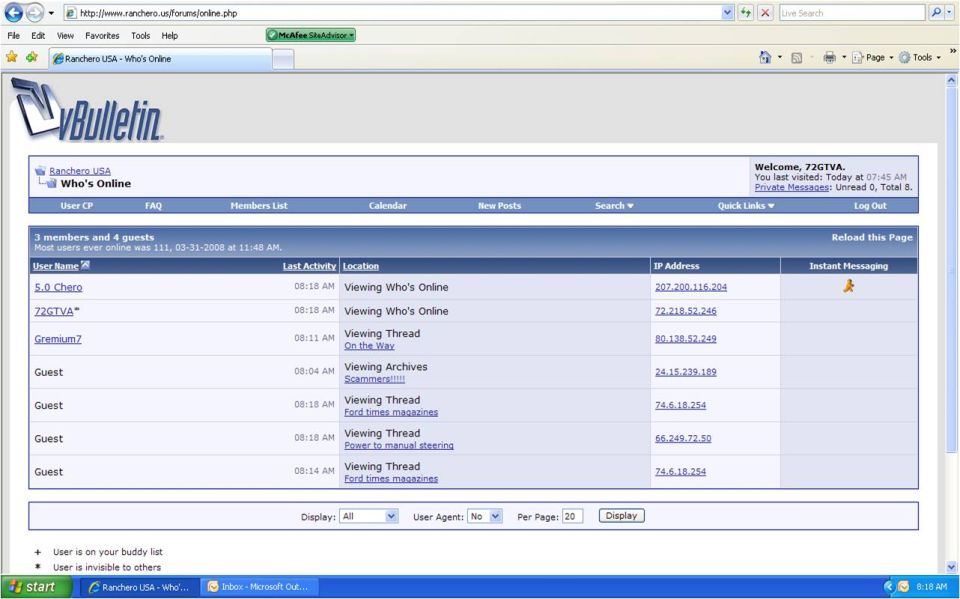The width and height of the screenshot is (960, 599).
Task: Click the system tray clock 8:18 AM
Action: pyautogui.click(x=931, y=587)
